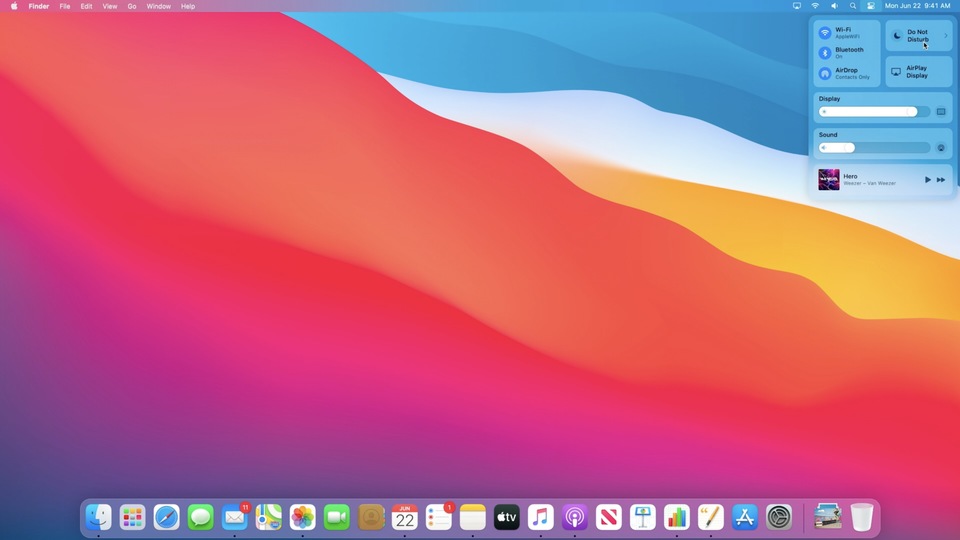Click the Wi-Fi status icon in menu bar
Screen dimensions: 960x540
tap(815, 6)
